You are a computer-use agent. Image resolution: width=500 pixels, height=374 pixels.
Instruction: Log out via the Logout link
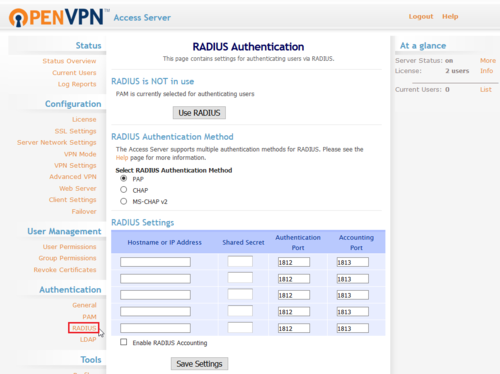[421, 16]
